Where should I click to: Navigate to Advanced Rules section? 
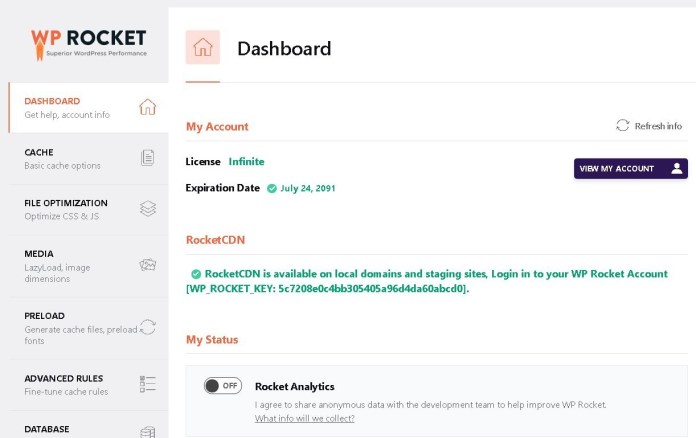click(88, 385)
